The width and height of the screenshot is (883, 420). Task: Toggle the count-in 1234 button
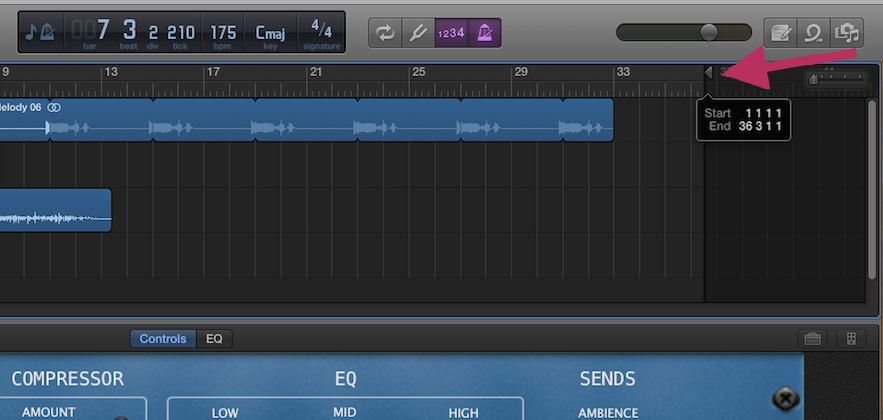[451, 33]
